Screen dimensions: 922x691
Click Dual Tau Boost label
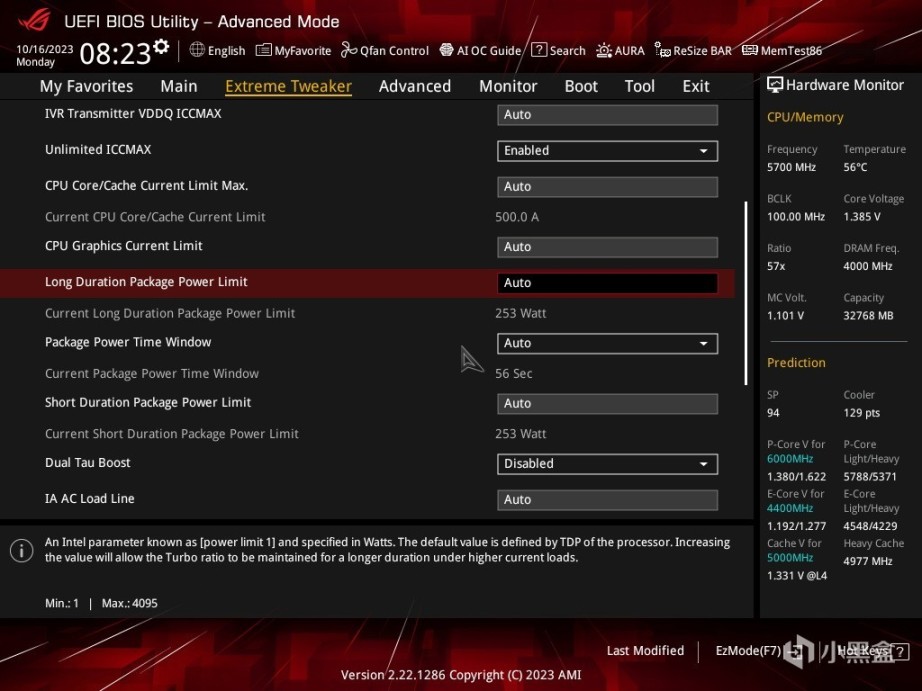(x=88, y=462)
